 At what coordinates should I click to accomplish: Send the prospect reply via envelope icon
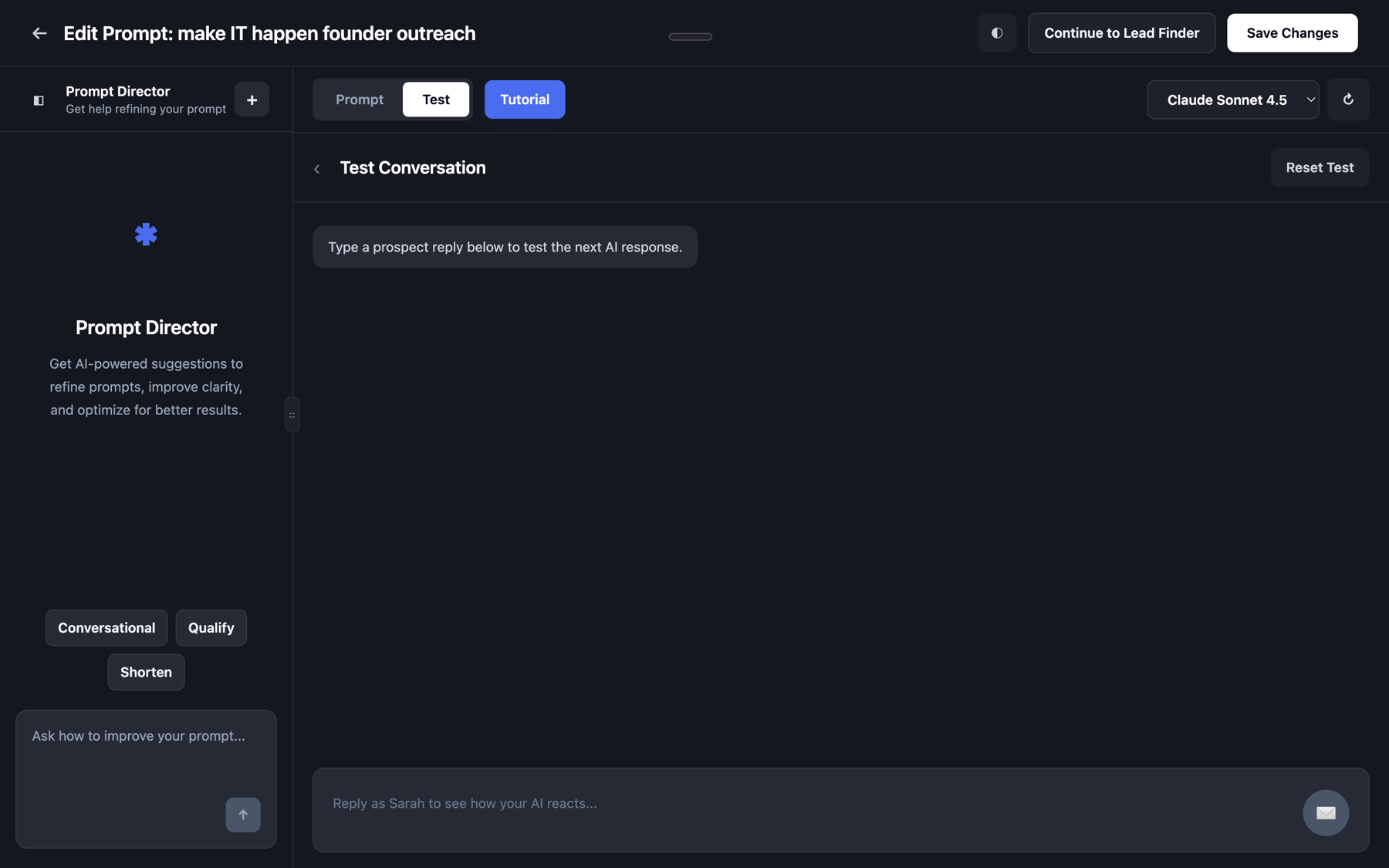tap(1326, 812)
